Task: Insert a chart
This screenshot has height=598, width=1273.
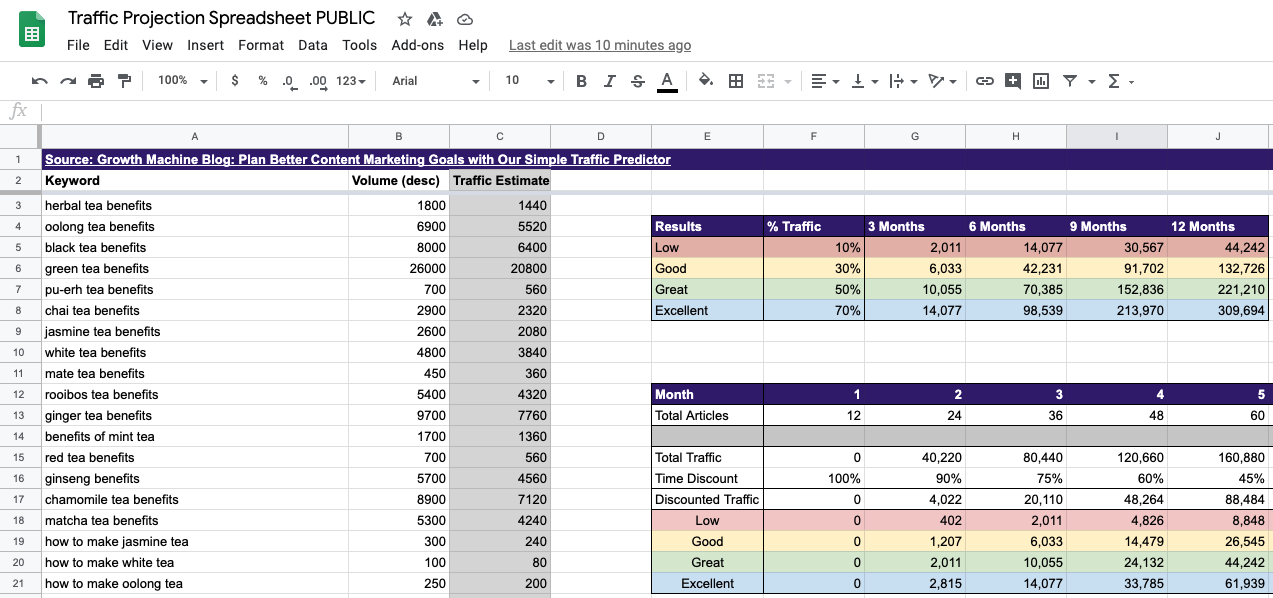Action: pyautogui.click(x=1040, y=81)
